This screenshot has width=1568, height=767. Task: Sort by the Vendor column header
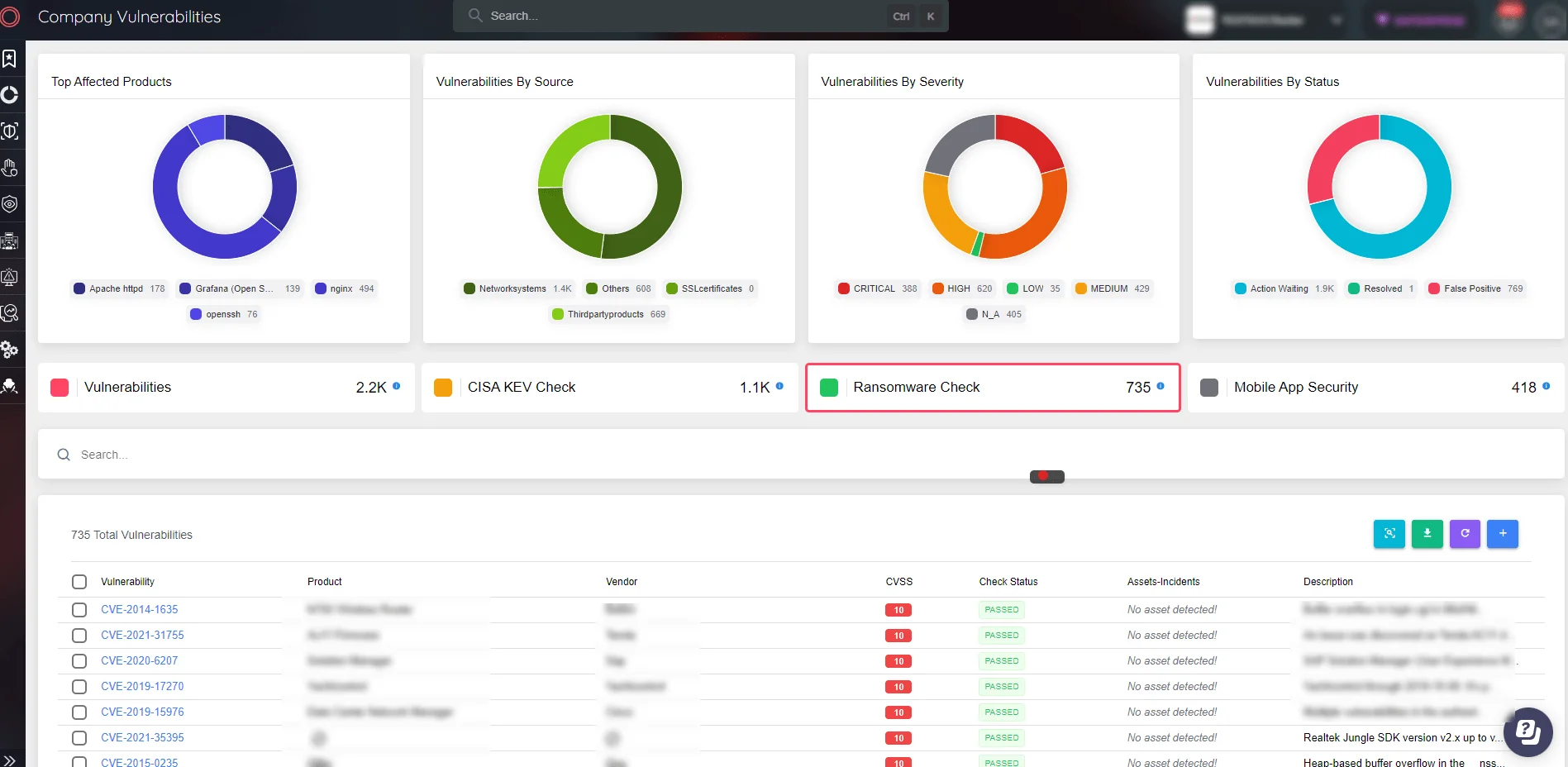pos(622,582)
